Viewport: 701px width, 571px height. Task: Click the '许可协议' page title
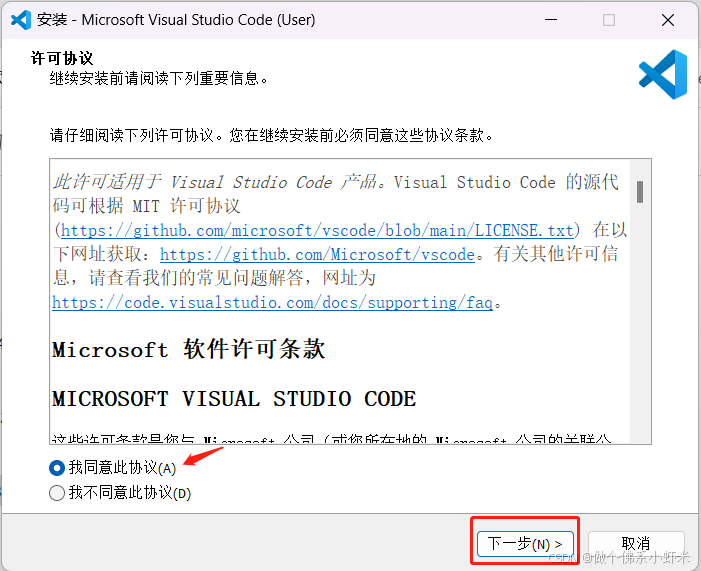coord(62,58)
